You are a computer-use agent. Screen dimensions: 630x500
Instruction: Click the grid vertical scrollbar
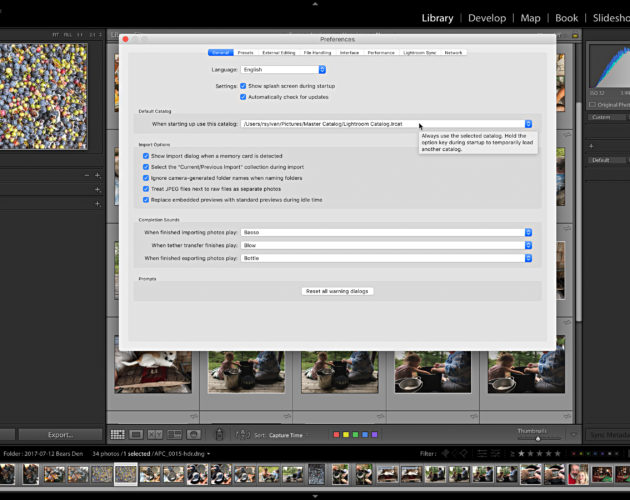[578, 212]
